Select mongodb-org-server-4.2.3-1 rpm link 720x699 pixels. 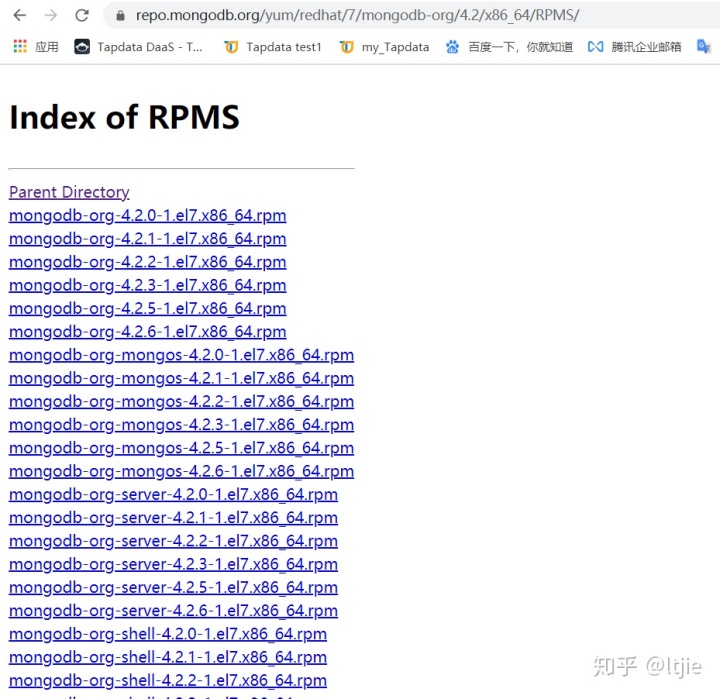[173, 564]
